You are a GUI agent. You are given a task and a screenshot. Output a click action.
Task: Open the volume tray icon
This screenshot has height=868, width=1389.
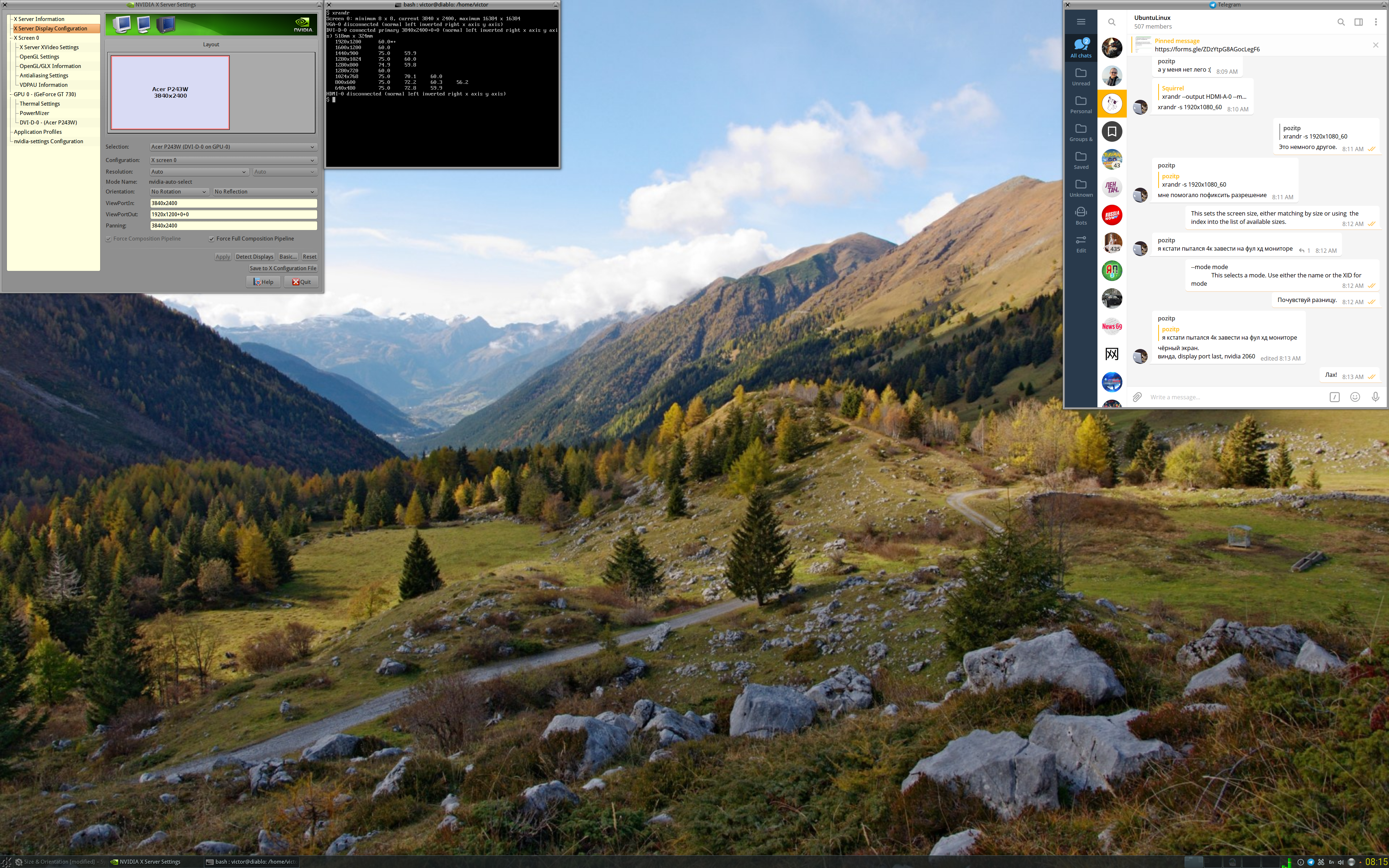coord(1341,862)
